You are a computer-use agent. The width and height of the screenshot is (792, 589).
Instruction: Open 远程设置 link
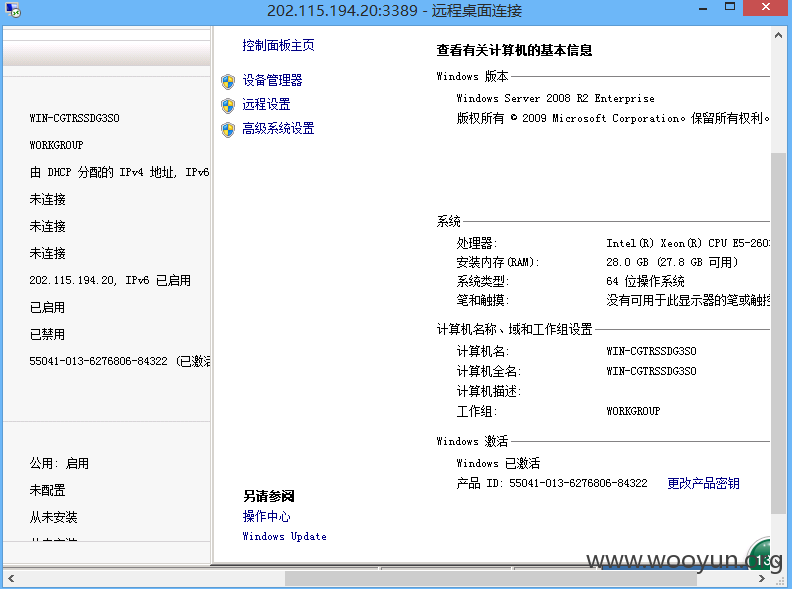click(x=266, y=105)
